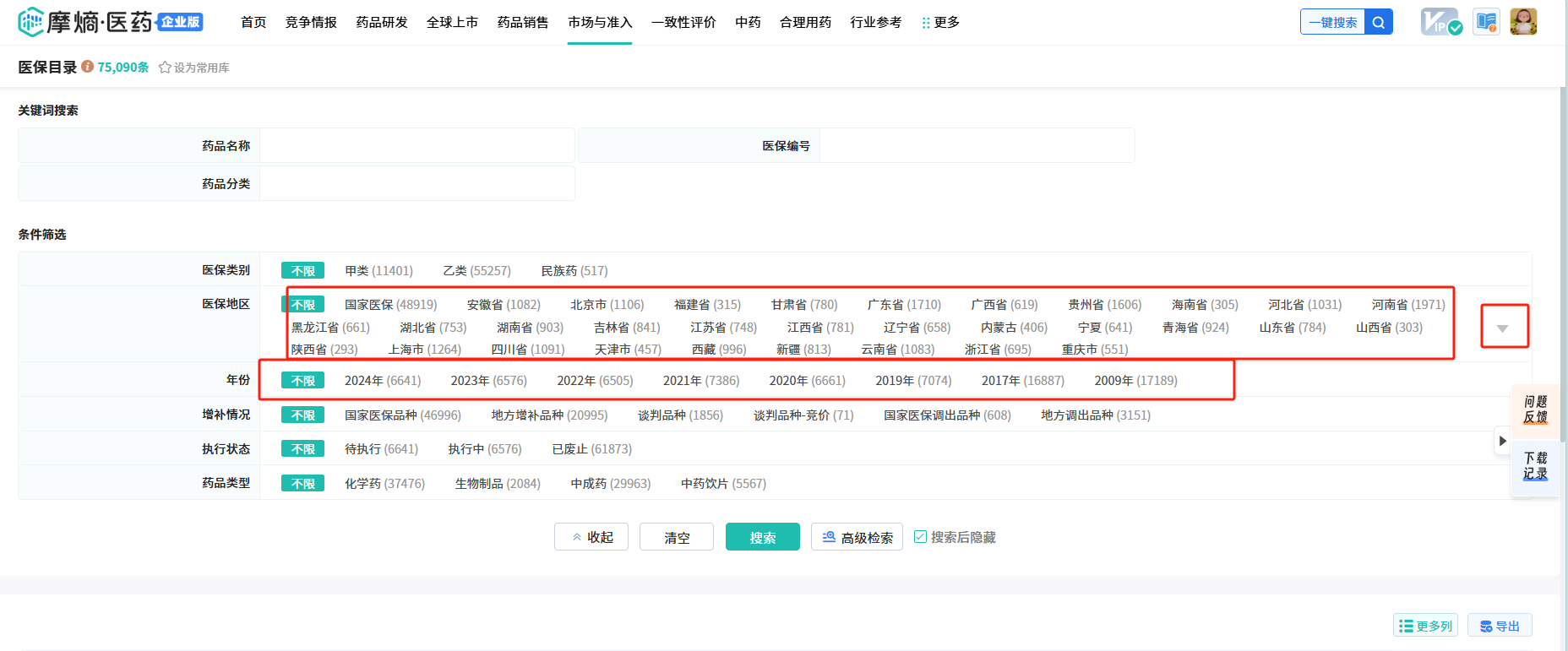1568x651 pixels.
Task: Switch to the 一致性评价 tab
Action: pyautogui.click(x=683, y=22)
